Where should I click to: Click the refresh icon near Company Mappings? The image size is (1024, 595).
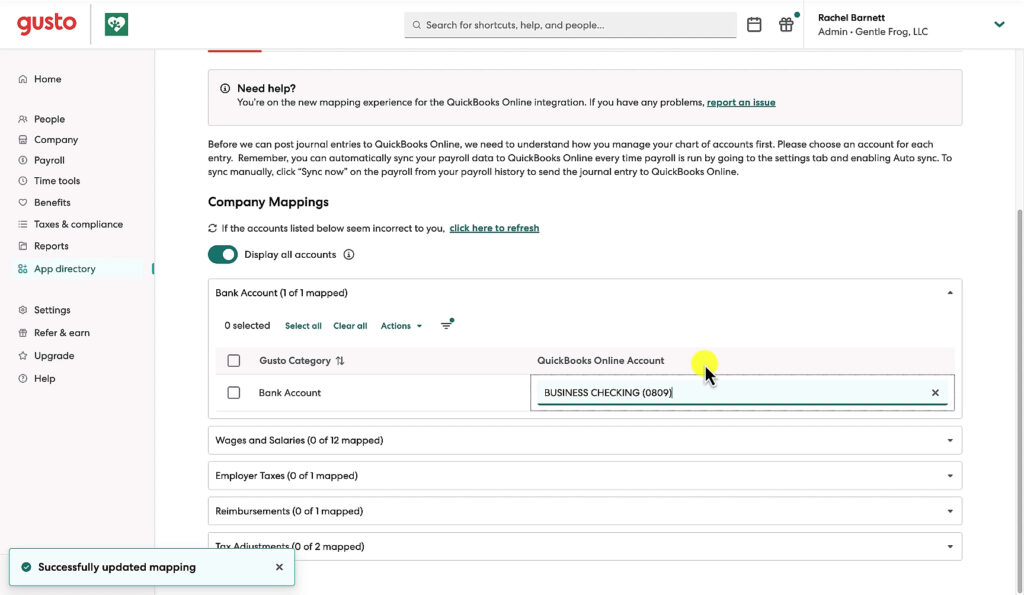211,228
